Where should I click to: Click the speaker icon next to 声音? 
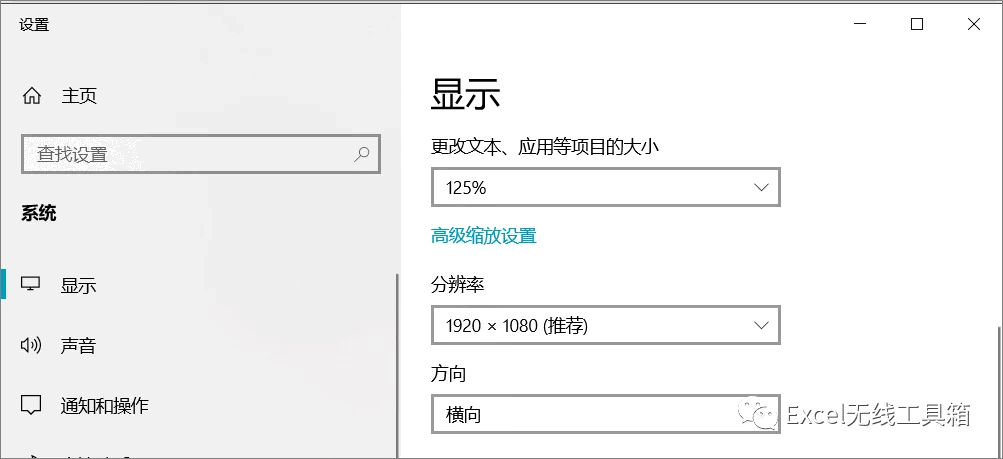[x=31, y=345]
